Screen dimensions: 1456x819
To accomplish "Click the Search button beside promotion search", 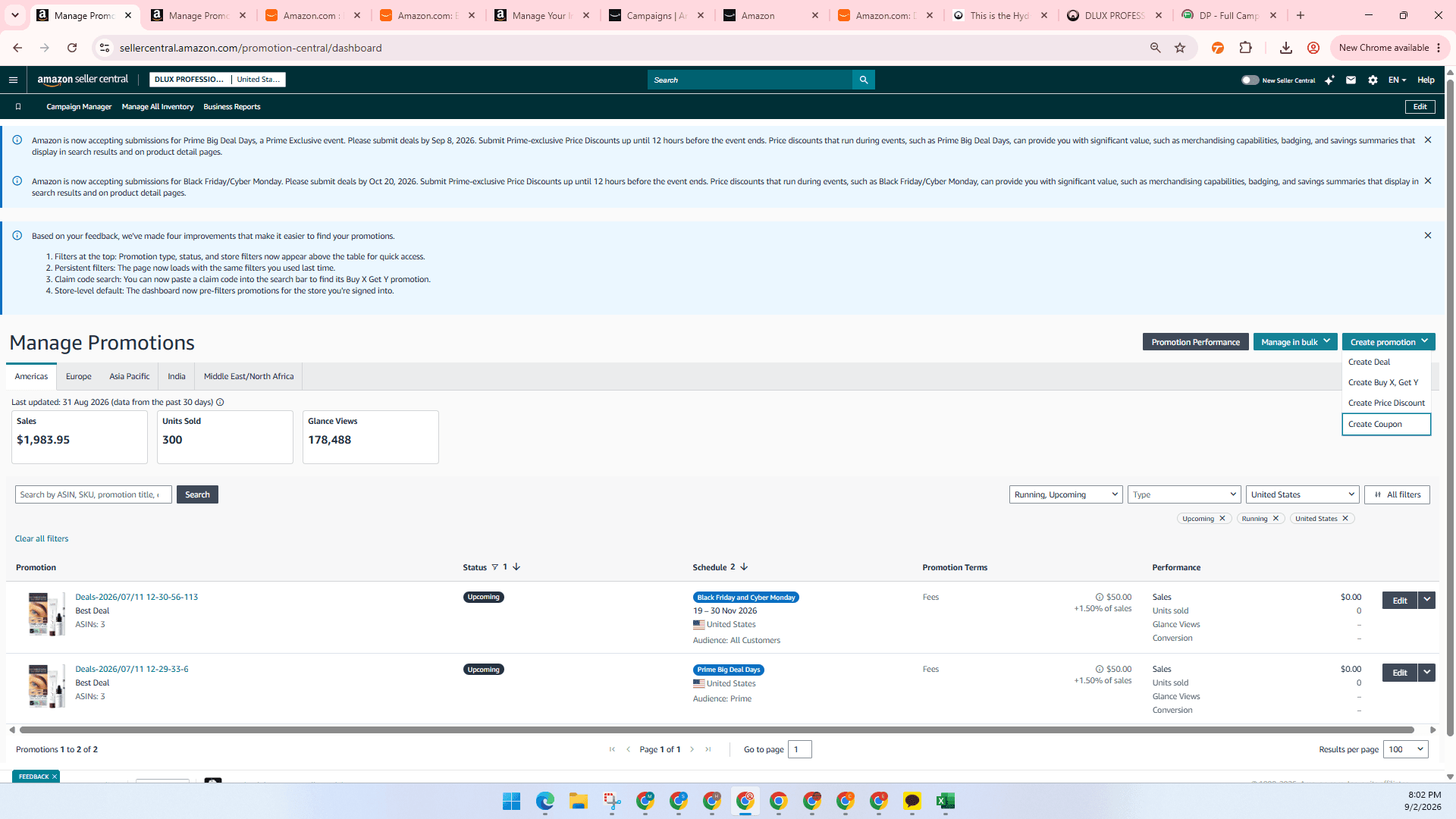I will coord(197,495).
